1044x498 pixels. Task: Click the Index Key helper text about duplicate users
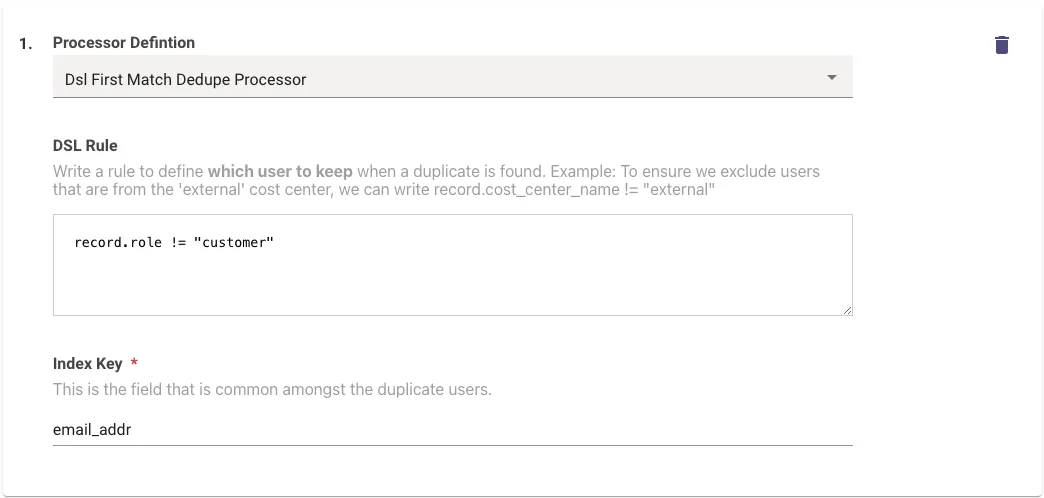[x=272, y=389]
